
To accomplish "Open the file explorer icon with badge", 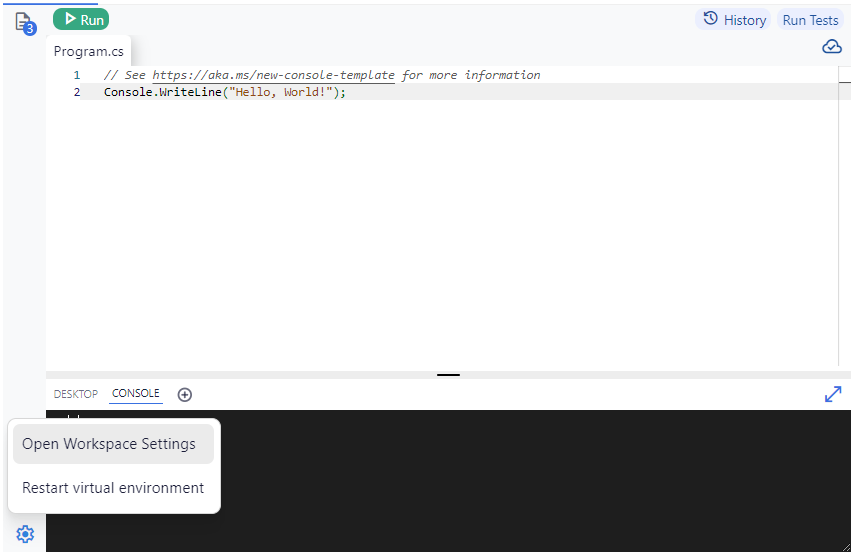I will coord(24,23).
